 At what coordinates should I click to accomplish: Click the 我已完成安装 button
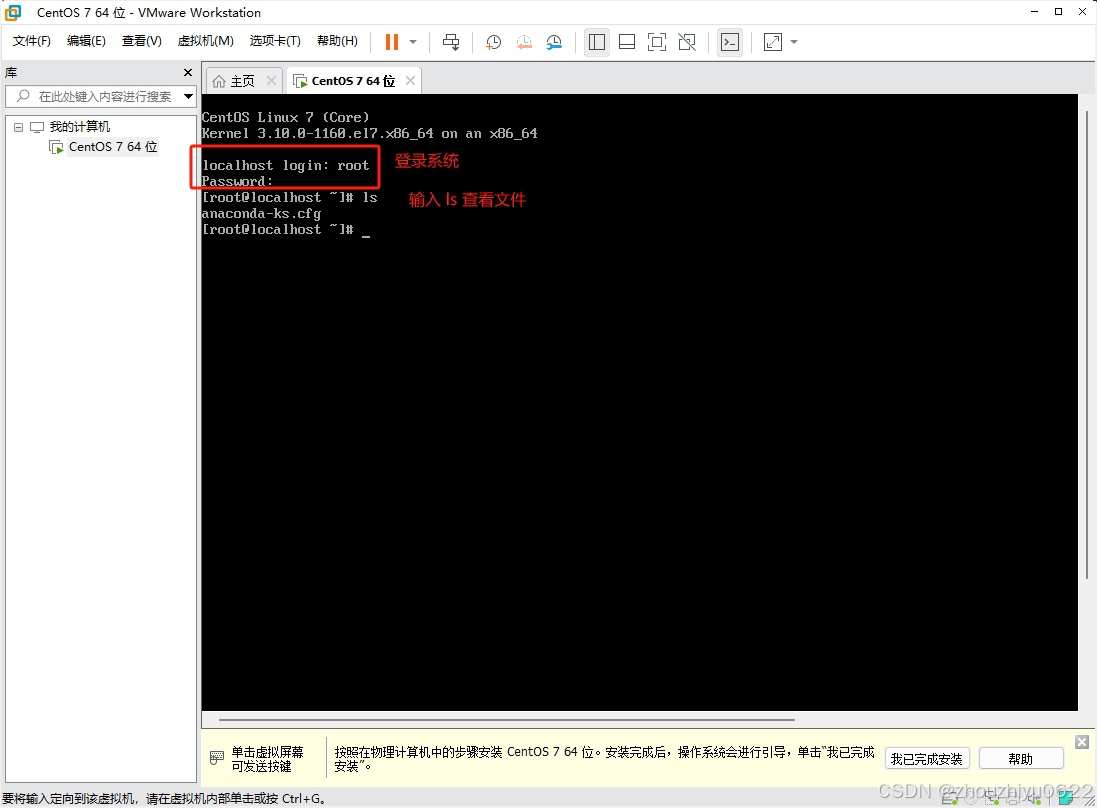point(926,759)
